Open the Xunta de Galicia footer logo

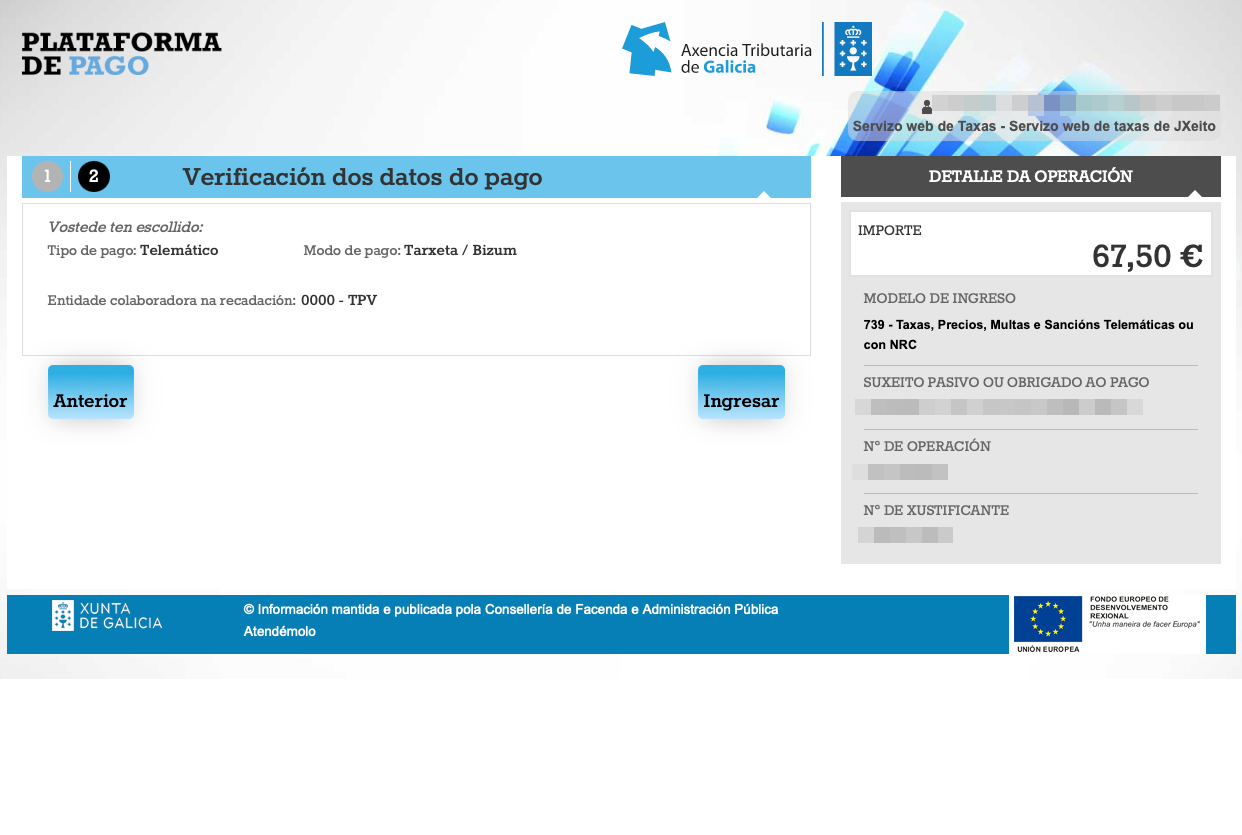pos(107,616)
